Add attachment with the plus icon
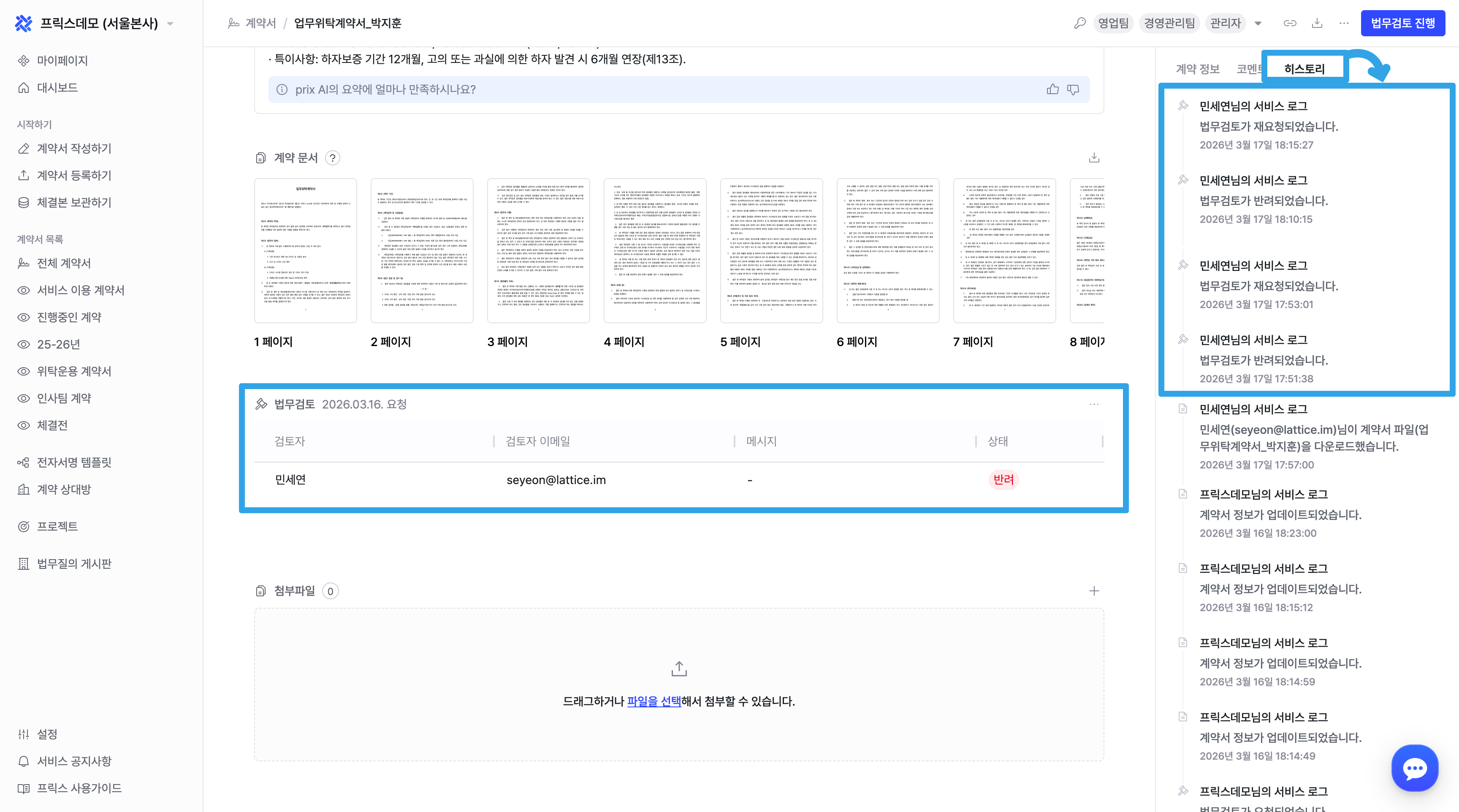Image resolution: width=1459 pixels, height=812 pixels. pos(1094,590)
